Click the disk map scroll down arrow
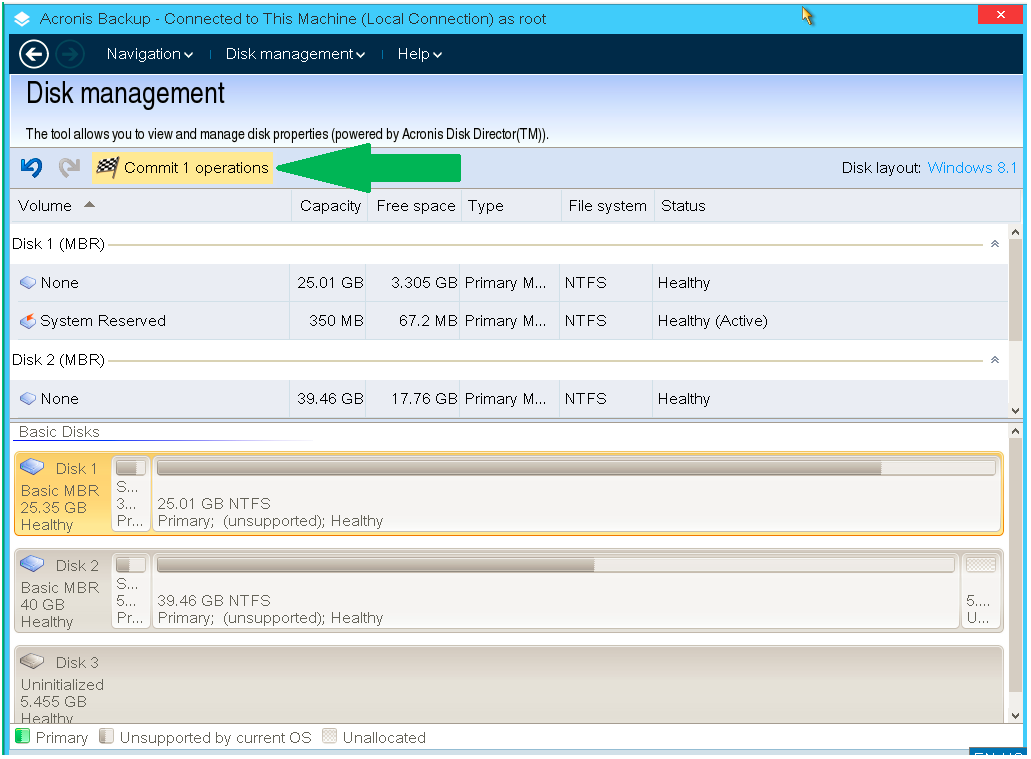The height and width of the screenshot is (759, 1031). 1015,716
